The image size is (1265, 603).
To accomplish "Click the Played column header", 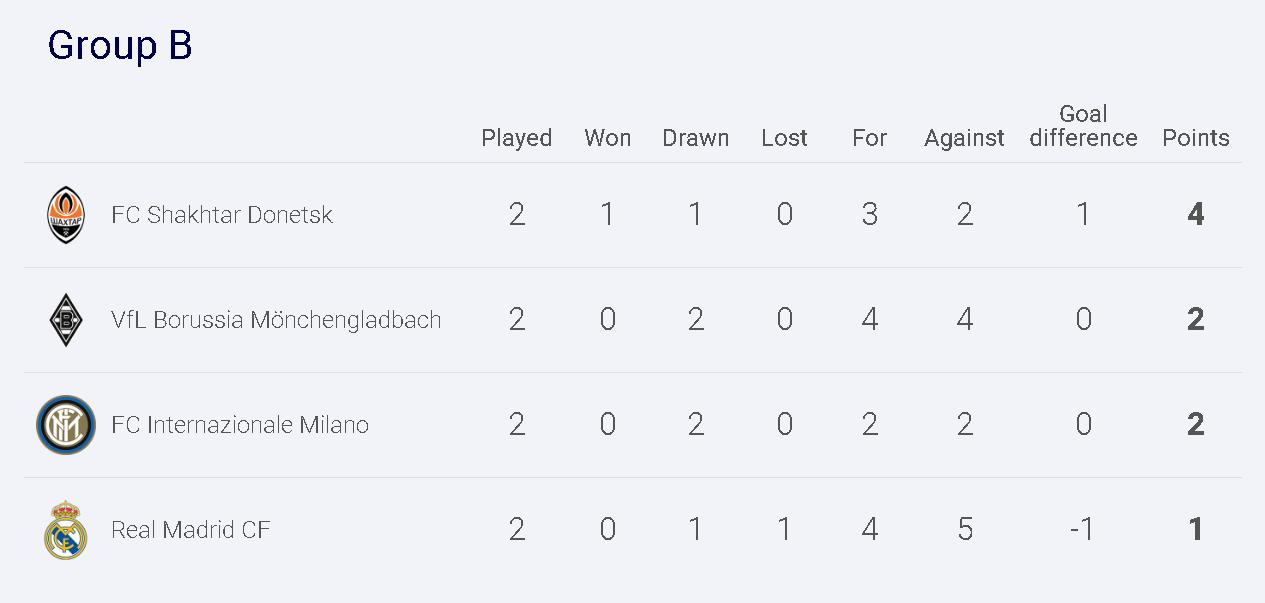I will 517,138.
